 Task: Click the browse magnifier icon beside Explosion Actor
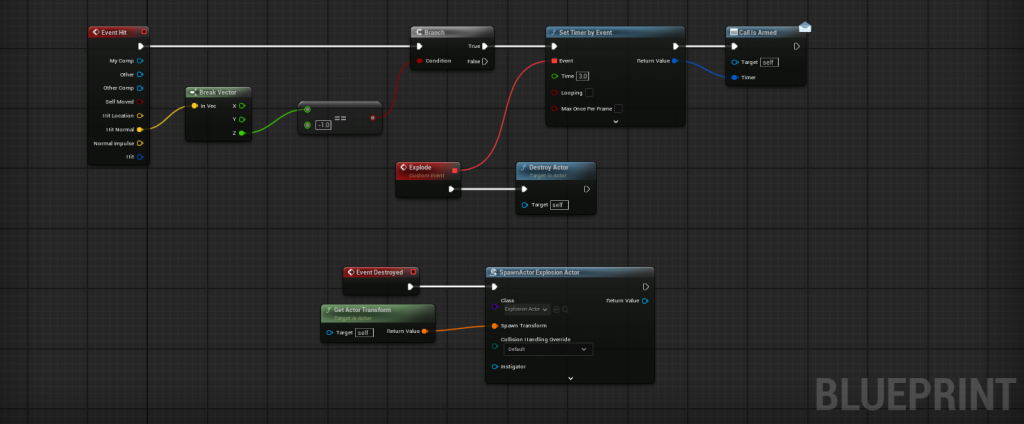tap(565, 309)
